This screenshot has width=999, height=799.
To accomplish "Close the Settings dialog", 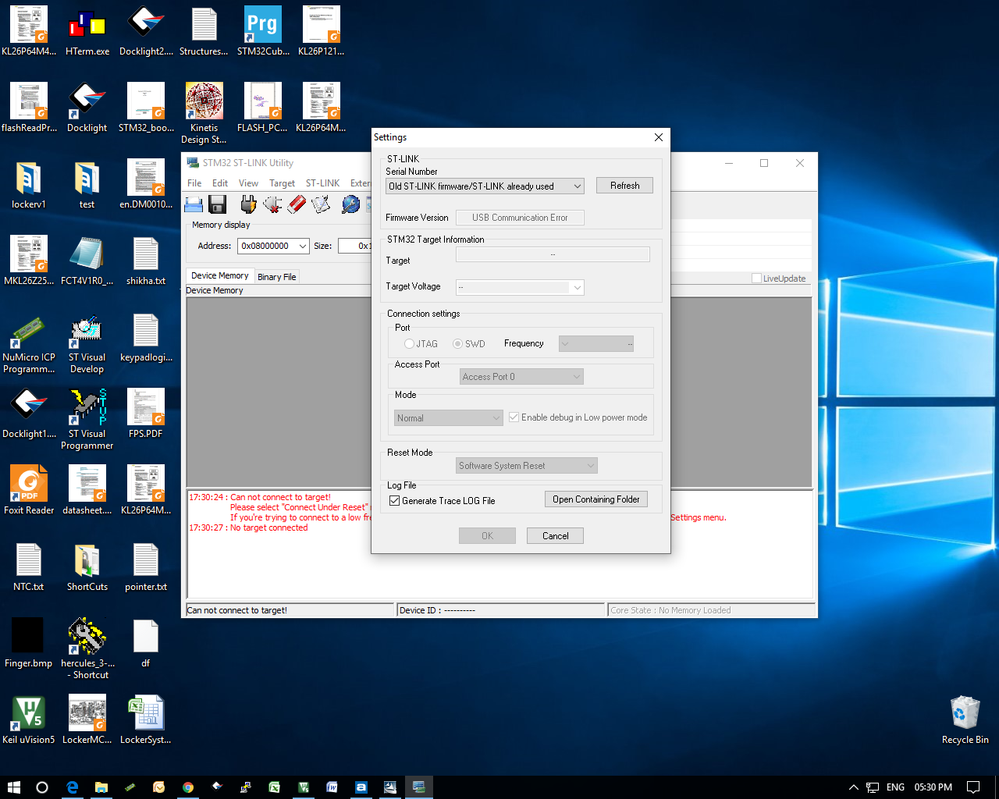I will pos(659,137).
